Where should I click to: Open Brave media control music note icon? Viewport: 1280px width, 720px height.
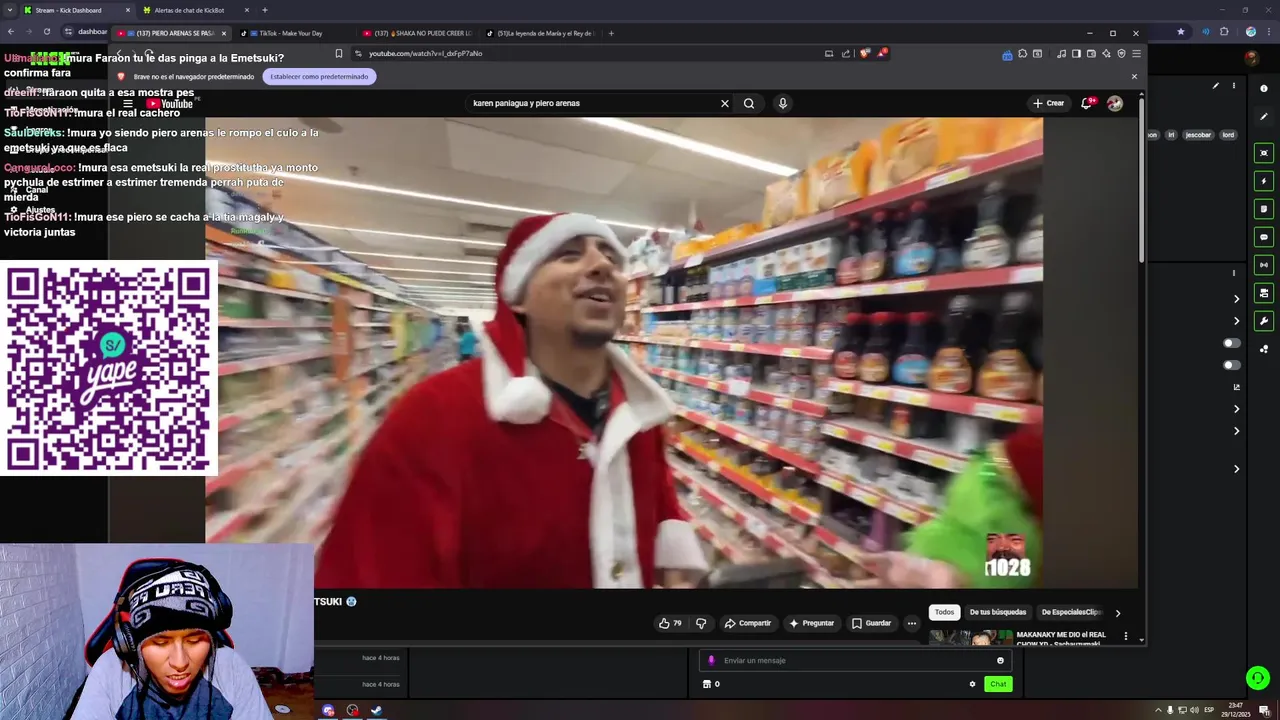[1061, 53]
